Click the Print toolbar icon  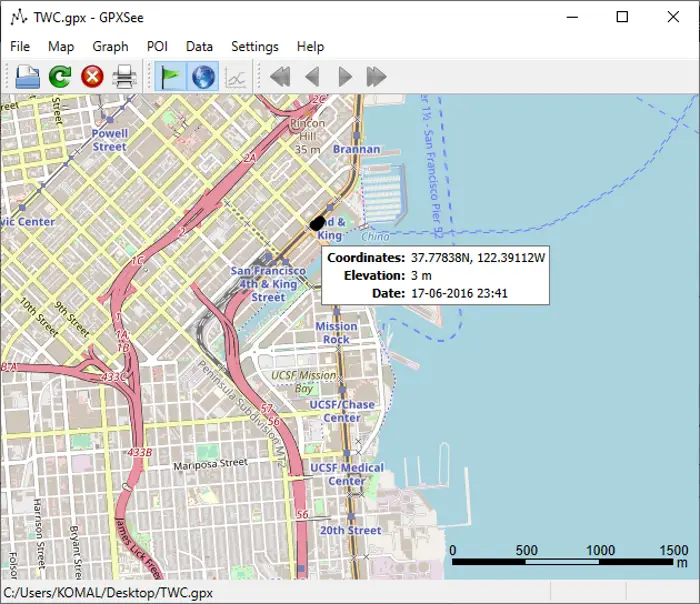click(x=124, y=76)
